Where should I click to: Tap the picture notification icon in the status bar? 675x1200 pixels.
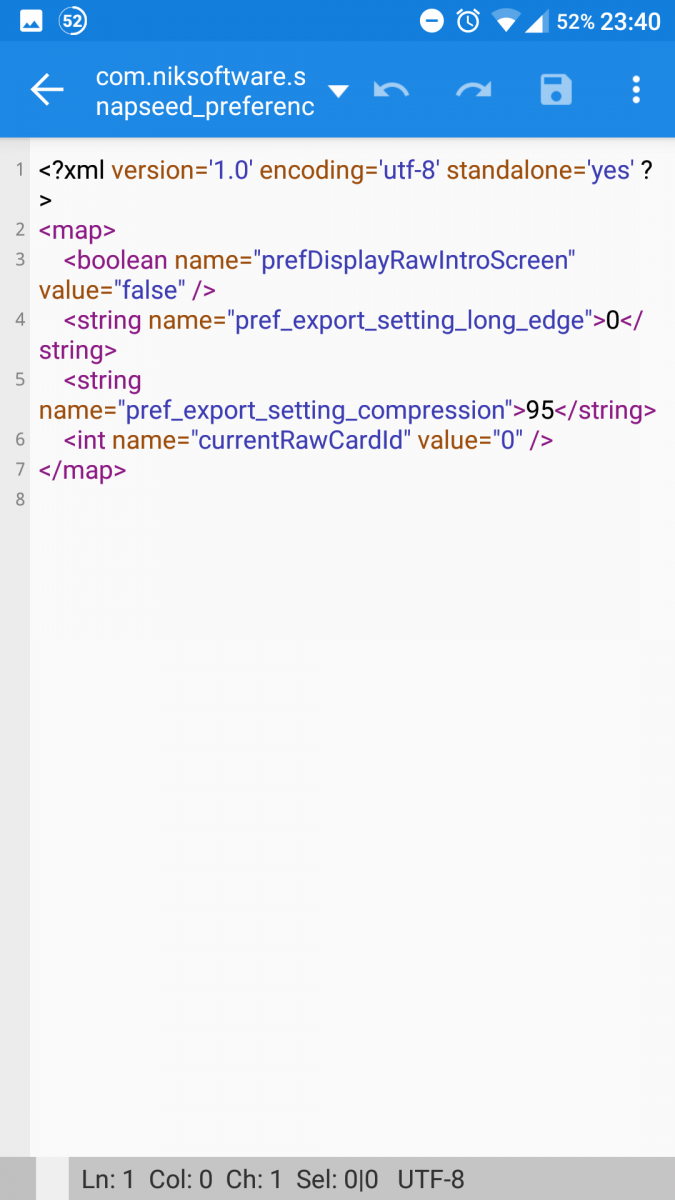[31, 21]
